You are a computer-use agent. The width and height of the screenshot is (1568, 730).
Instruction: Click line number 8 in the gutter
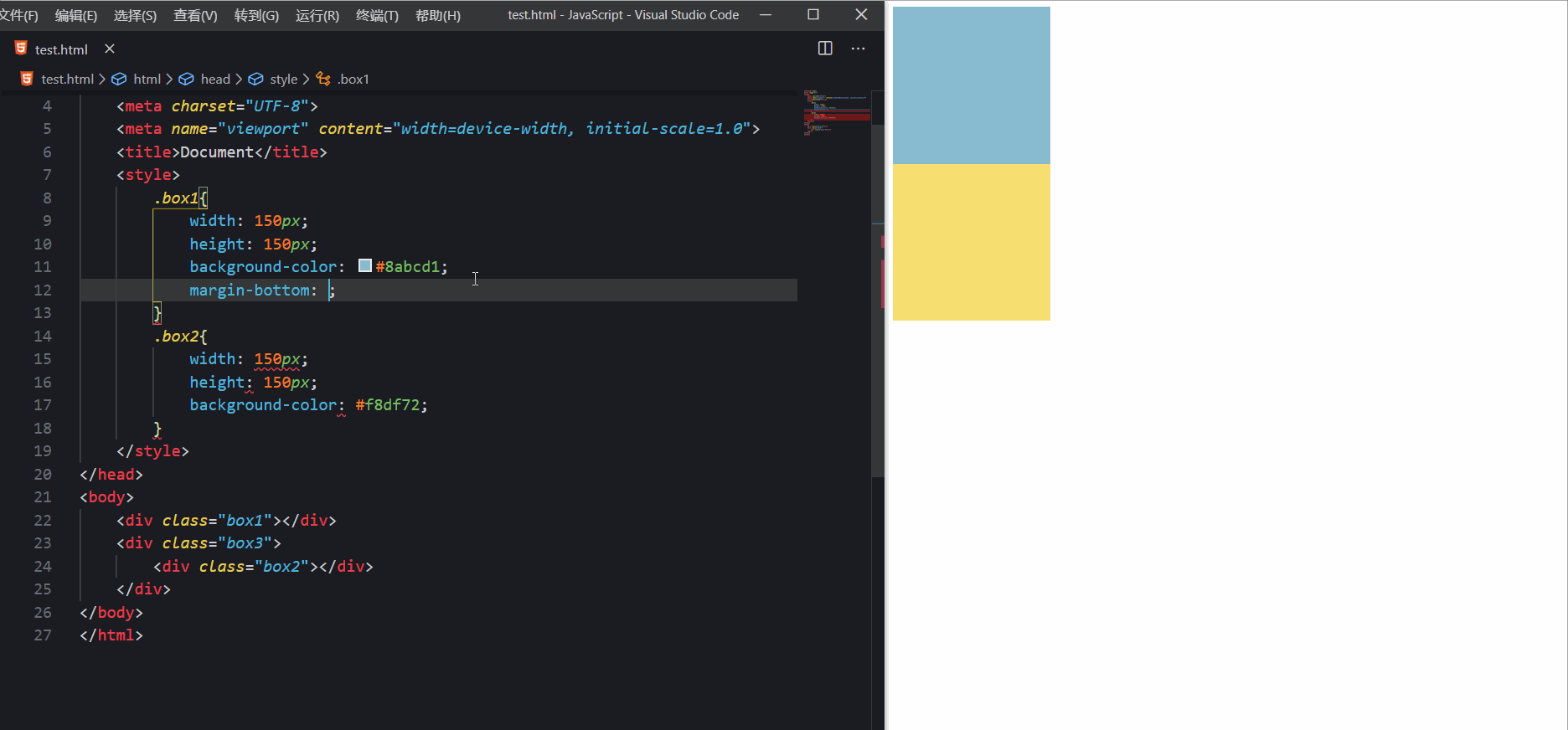coord(47,198)
